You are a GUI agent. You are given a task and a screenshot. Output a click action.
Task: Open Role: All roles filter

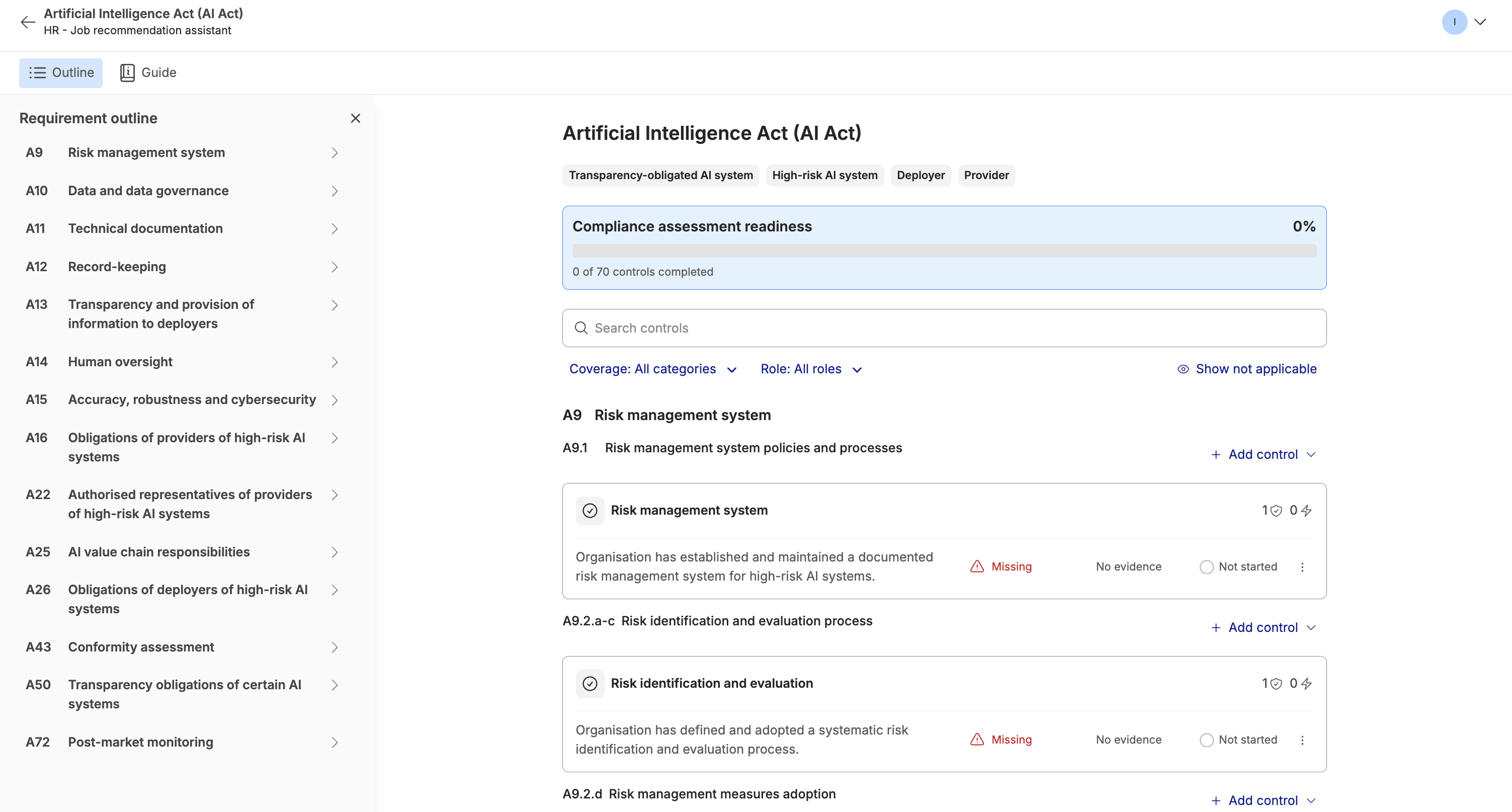(x=811, y=369)
